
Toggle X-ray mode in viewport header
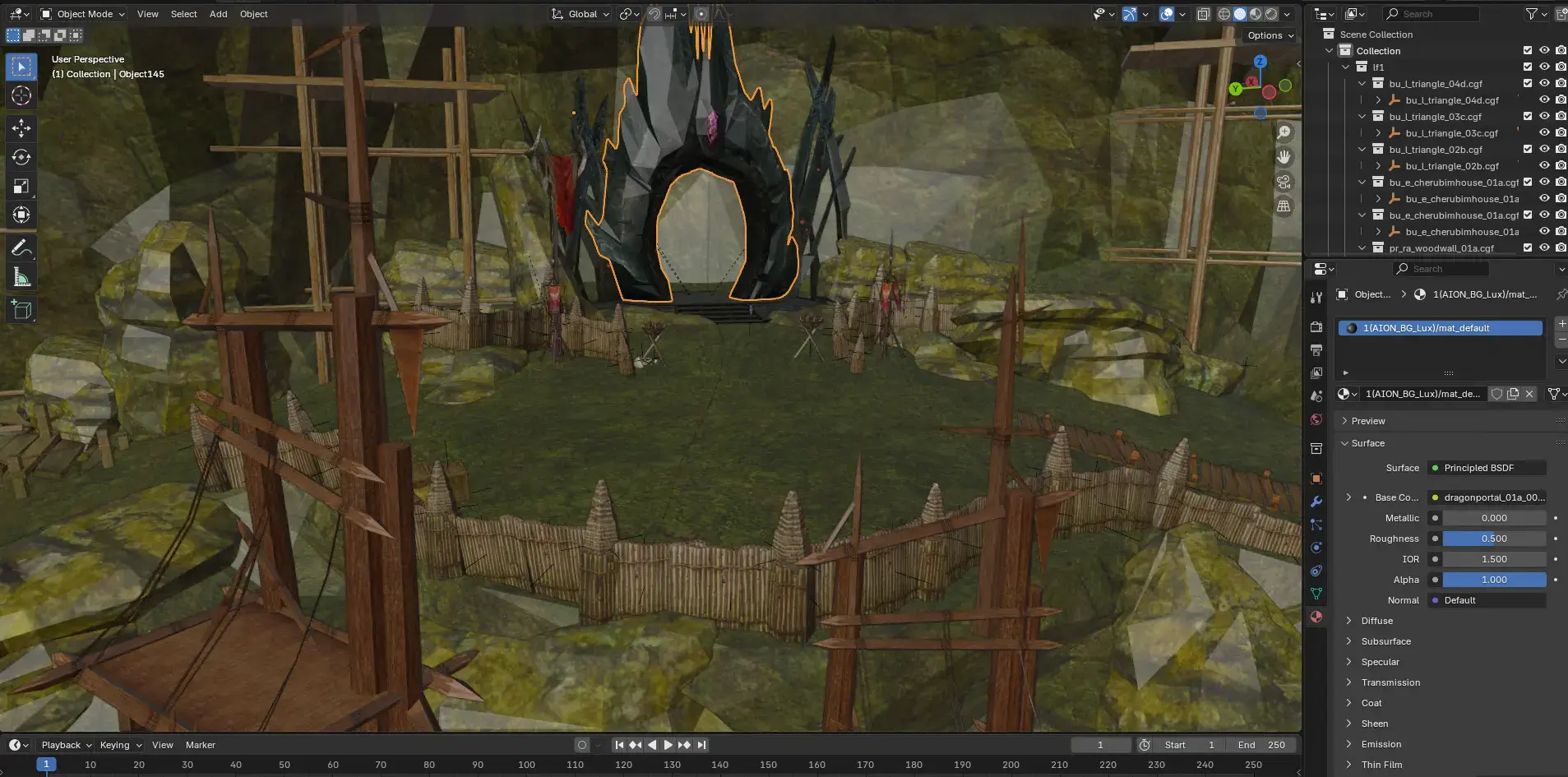pyautogui.click(x=1203, y=14)
